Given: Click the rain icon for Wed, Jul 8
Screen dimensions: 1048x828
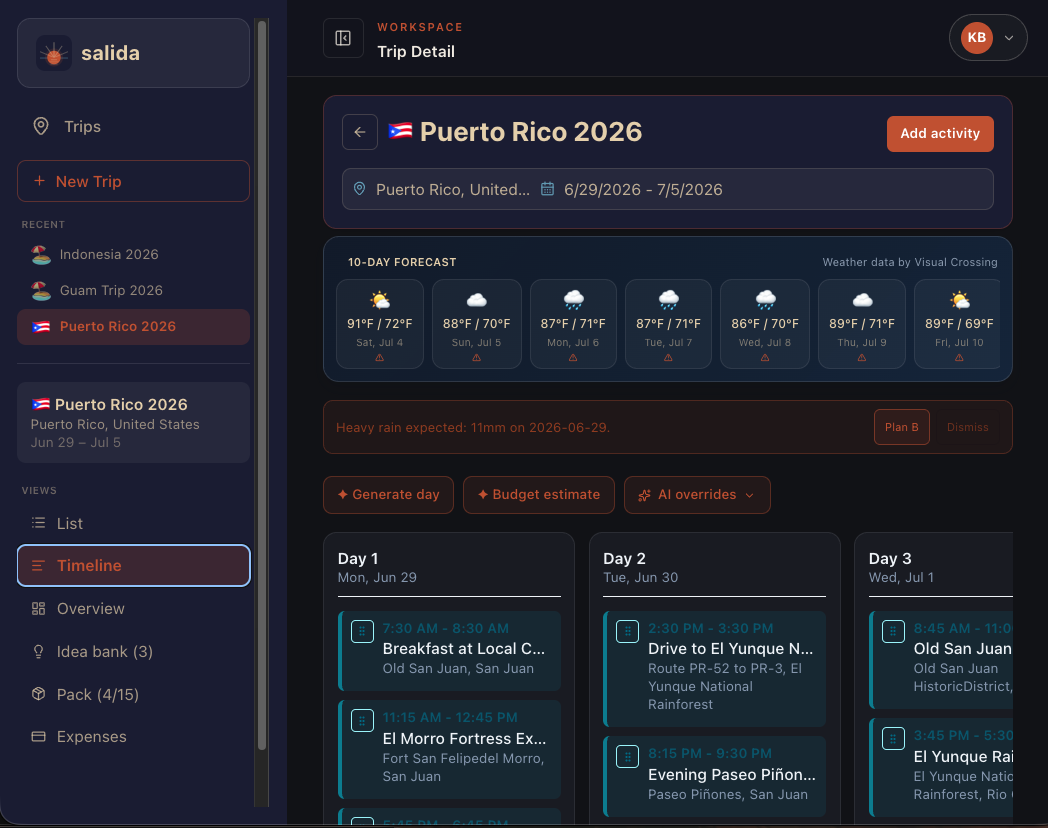Looking at the screenshot, I should tap(765, 300).
